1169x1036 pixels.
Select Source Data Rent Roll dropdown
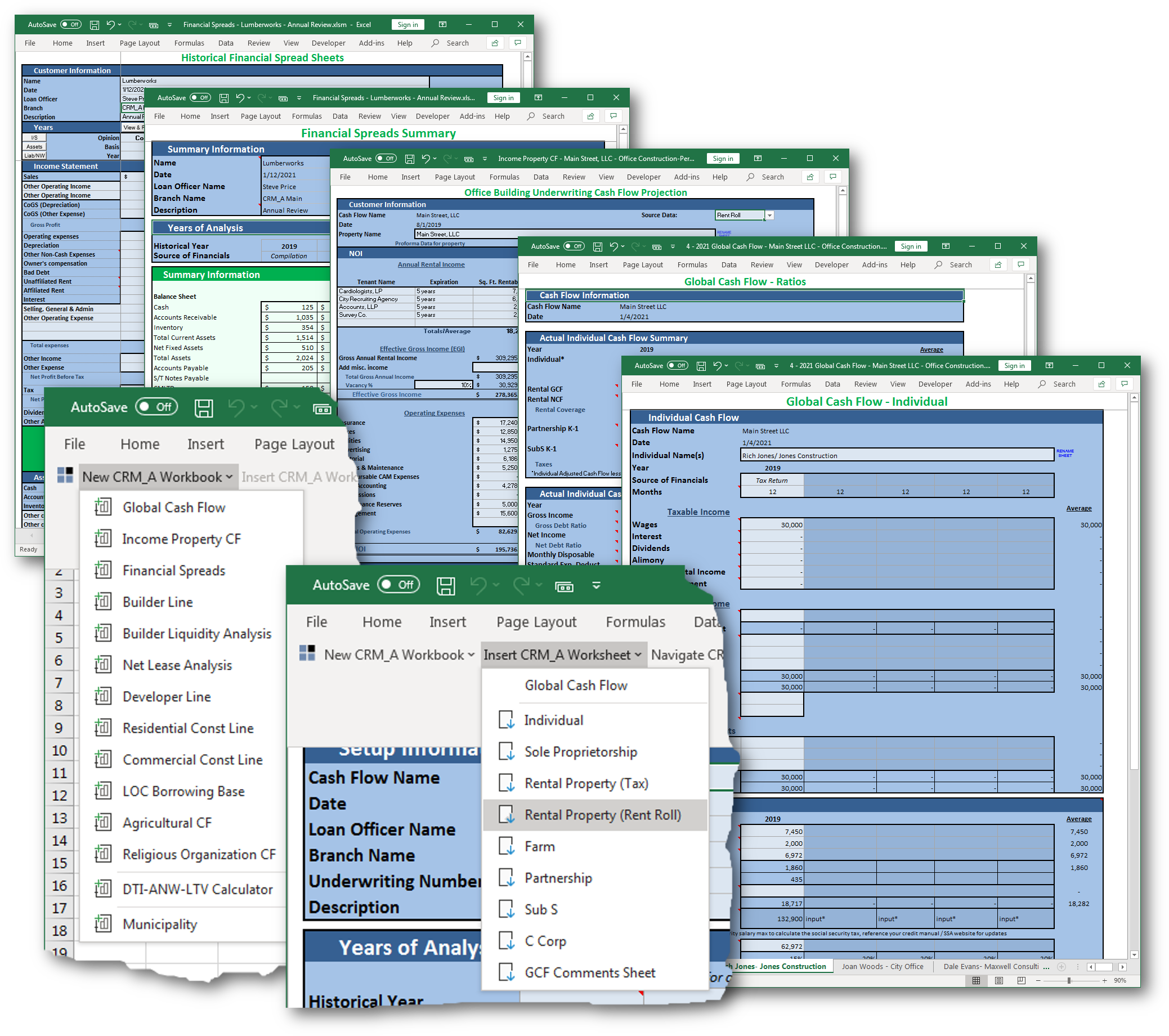(762, 215)
